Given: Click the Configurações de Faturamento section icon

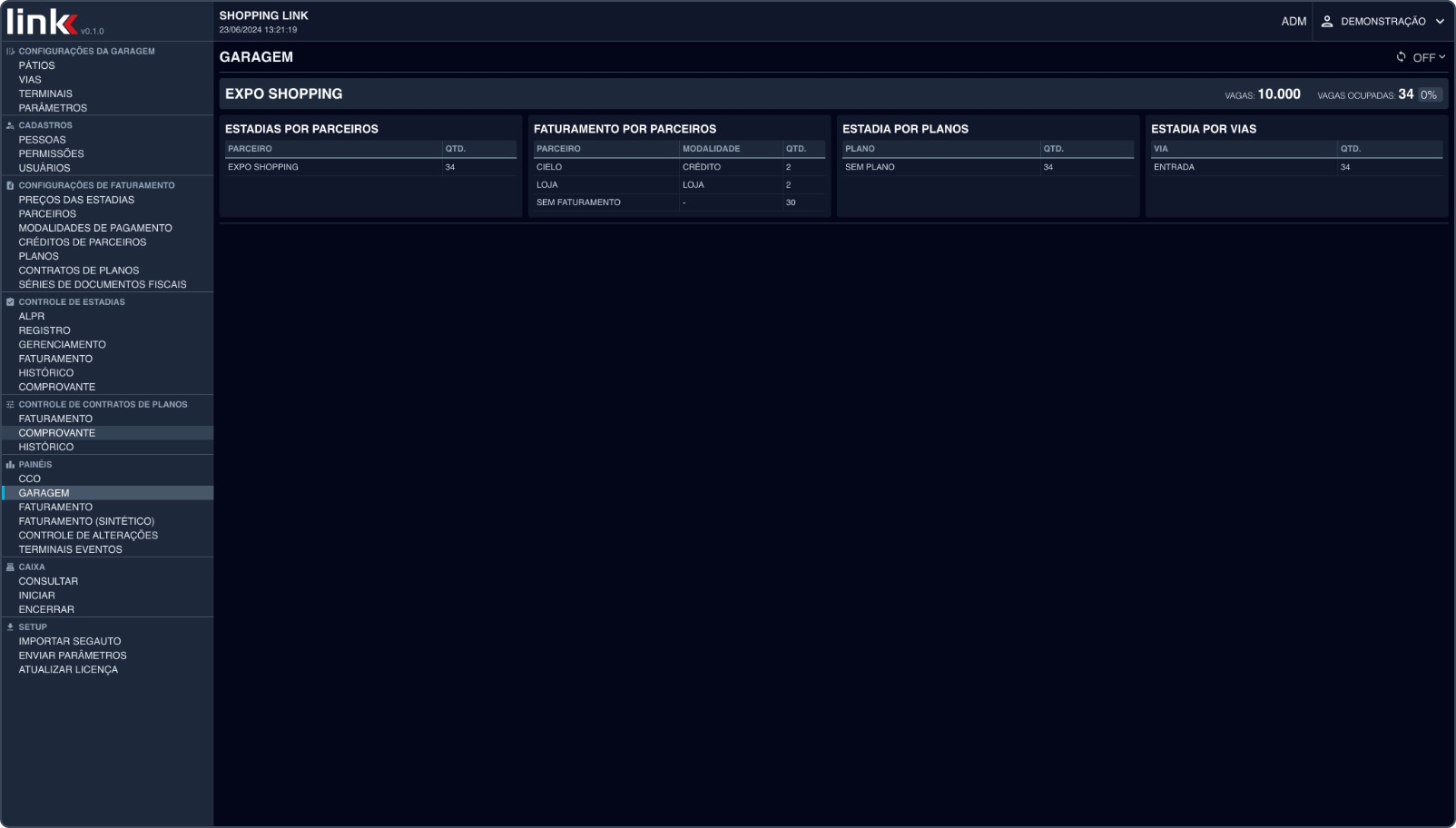Looking at the screenshot, I should coord(10,186).
